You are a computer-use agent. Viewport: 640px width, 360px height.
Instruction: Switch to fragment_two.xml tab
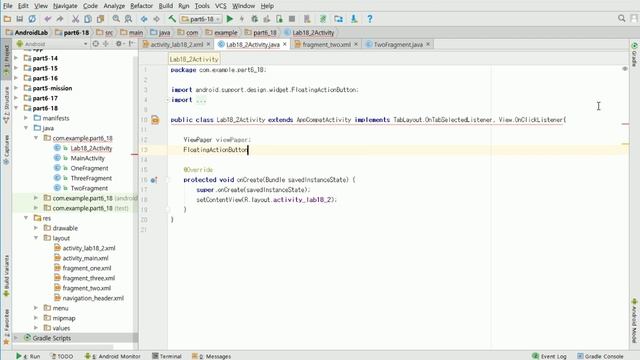[x=326, y=44]
